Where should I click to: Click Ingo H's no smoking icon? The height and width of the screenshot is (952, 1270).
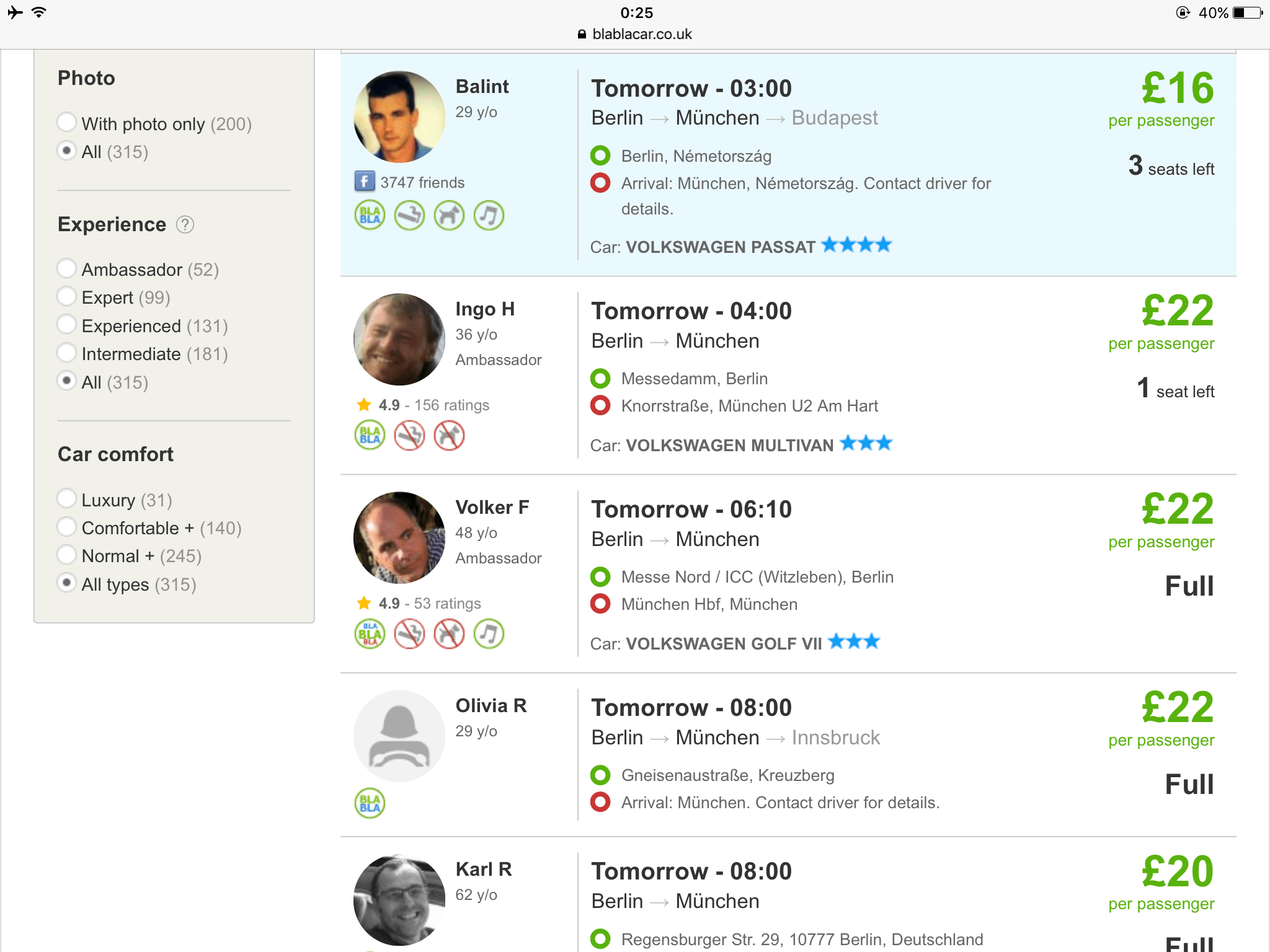point(409,435)
